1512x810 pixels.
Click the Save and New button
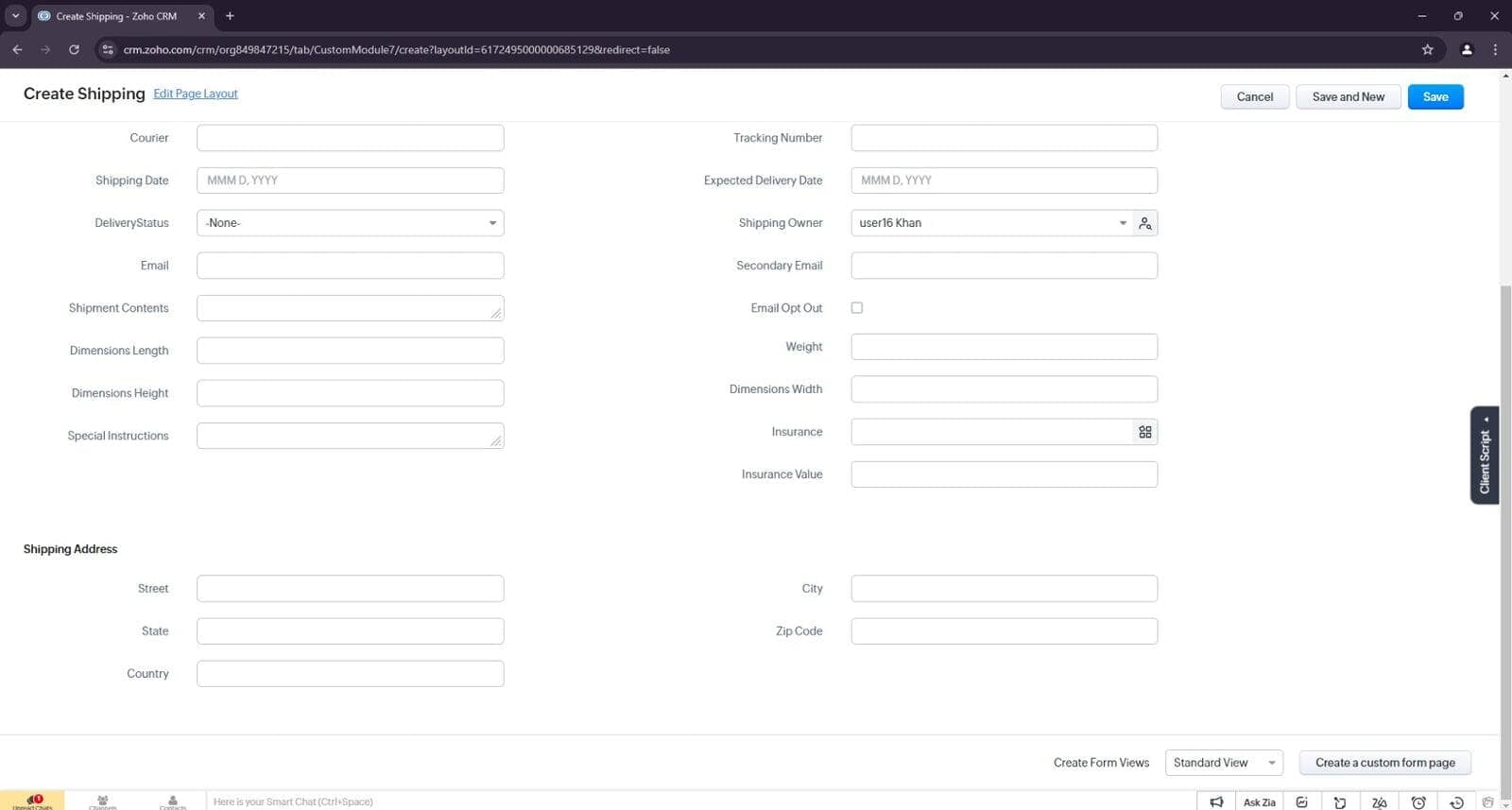tap(1348, 96)
